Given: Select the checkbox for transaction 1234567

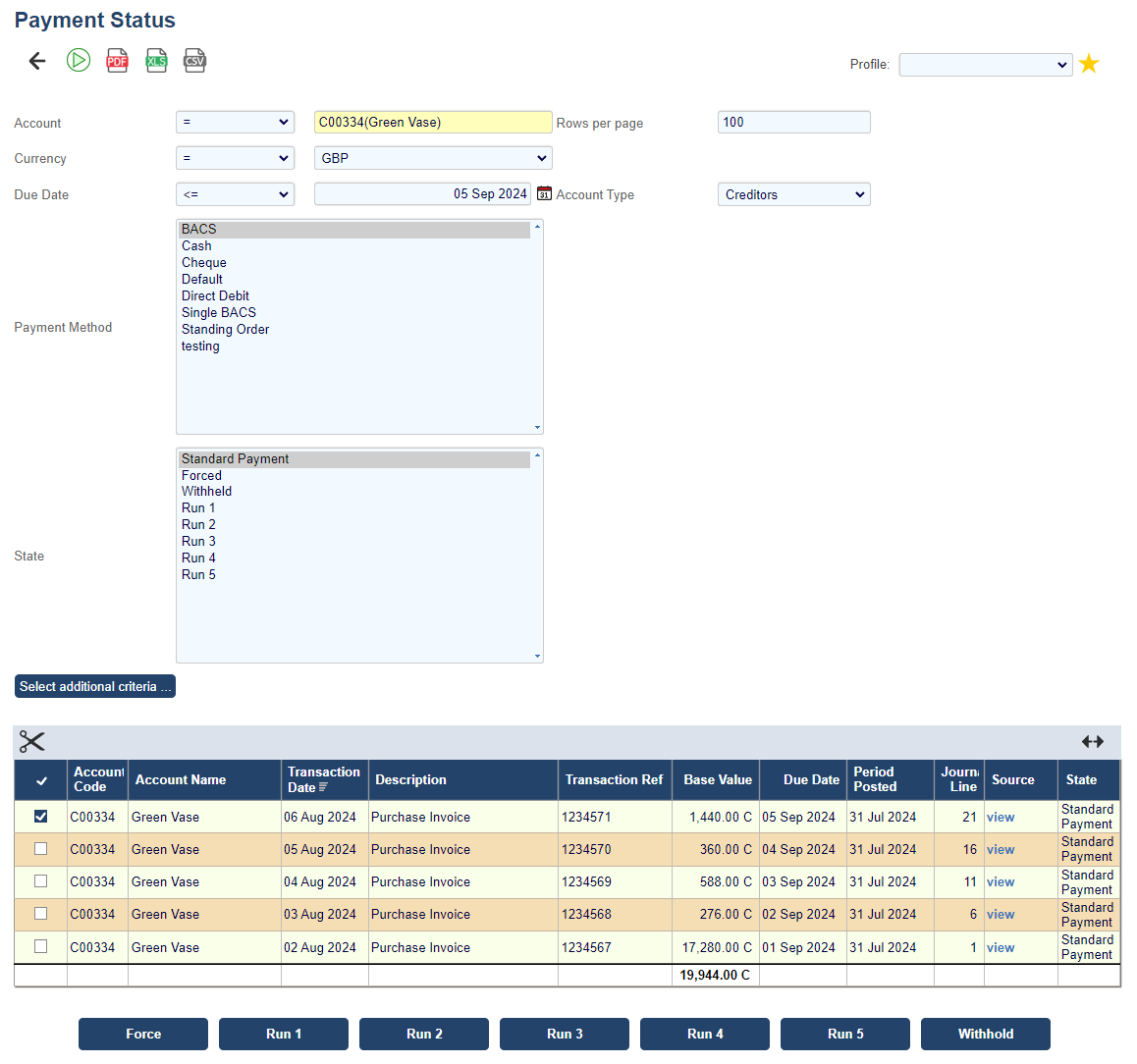Looking at the screenshot, I should (x=40, y=947).
